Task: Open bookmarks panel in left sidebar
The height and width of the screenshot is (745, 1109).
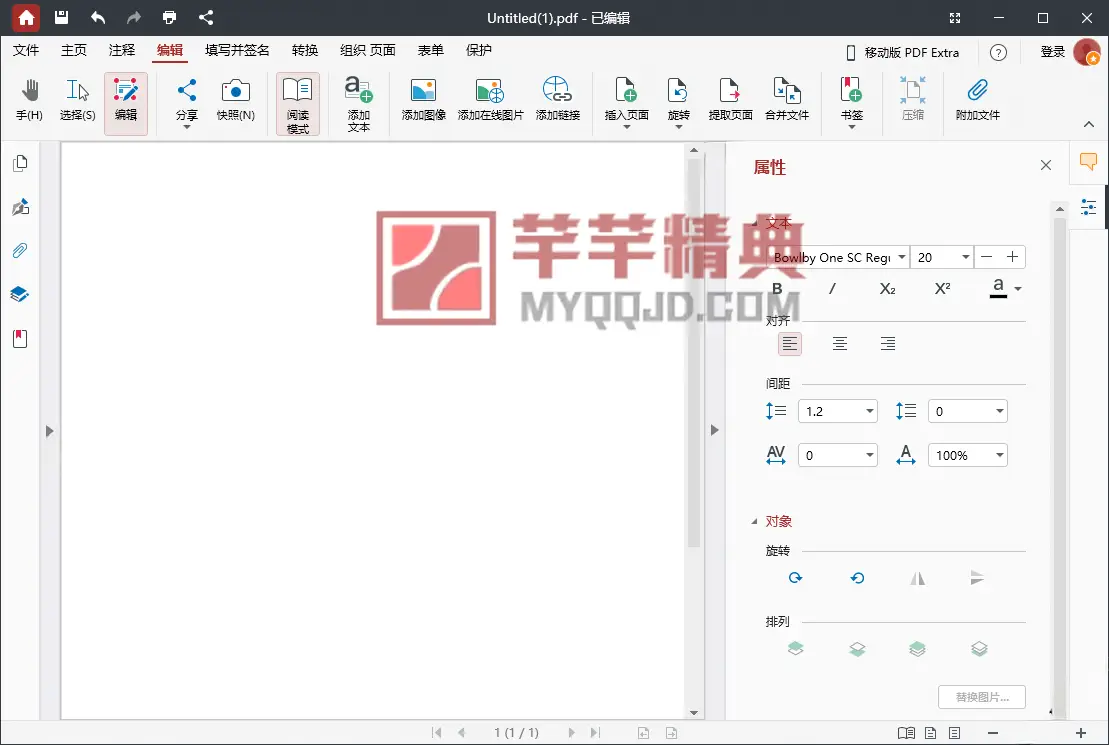Action: click(20, 339)
